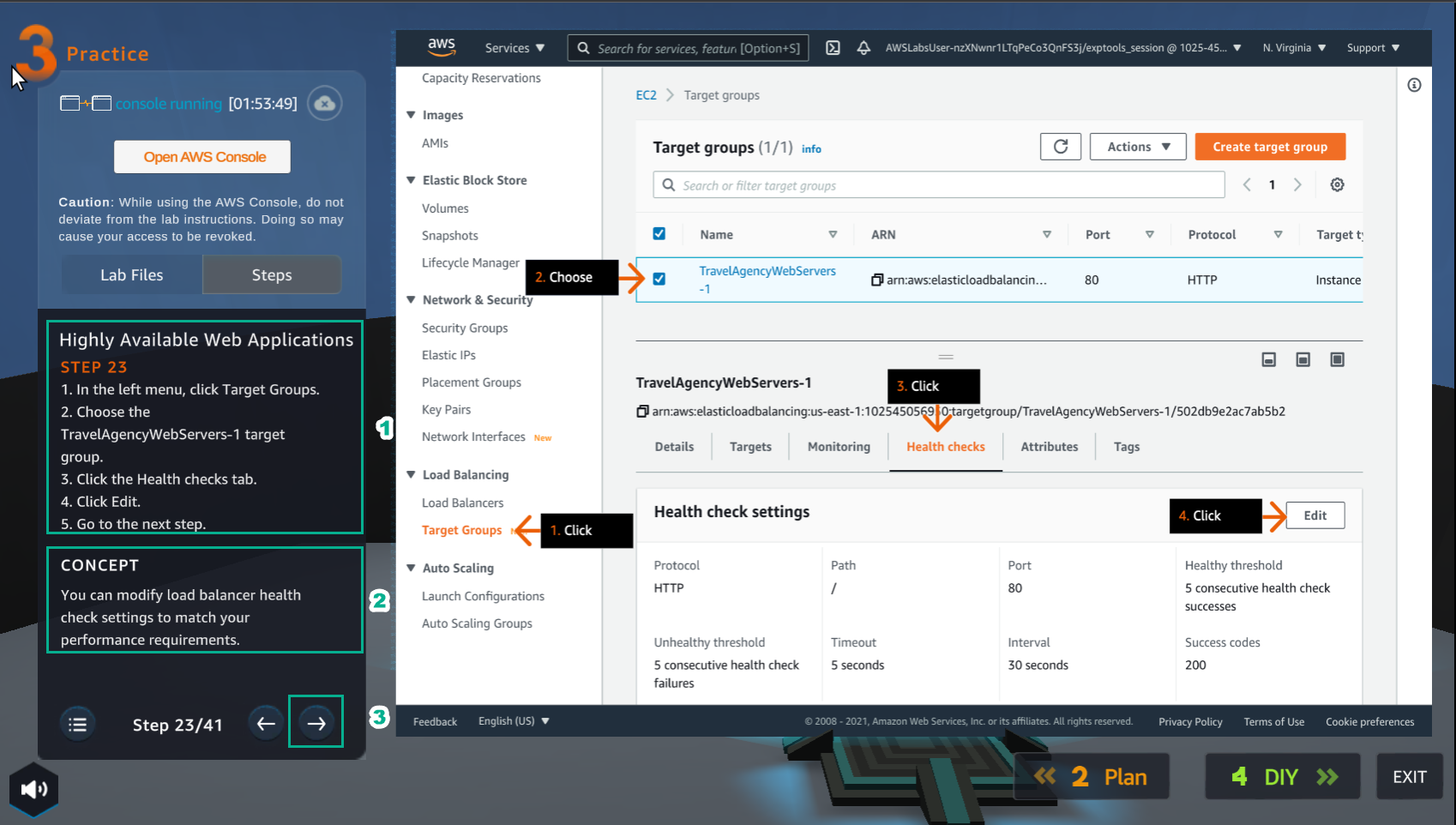Screen dimensions: 1456x825
Task: Open the CloudShell terminal icon
Action: pos(833,48)
